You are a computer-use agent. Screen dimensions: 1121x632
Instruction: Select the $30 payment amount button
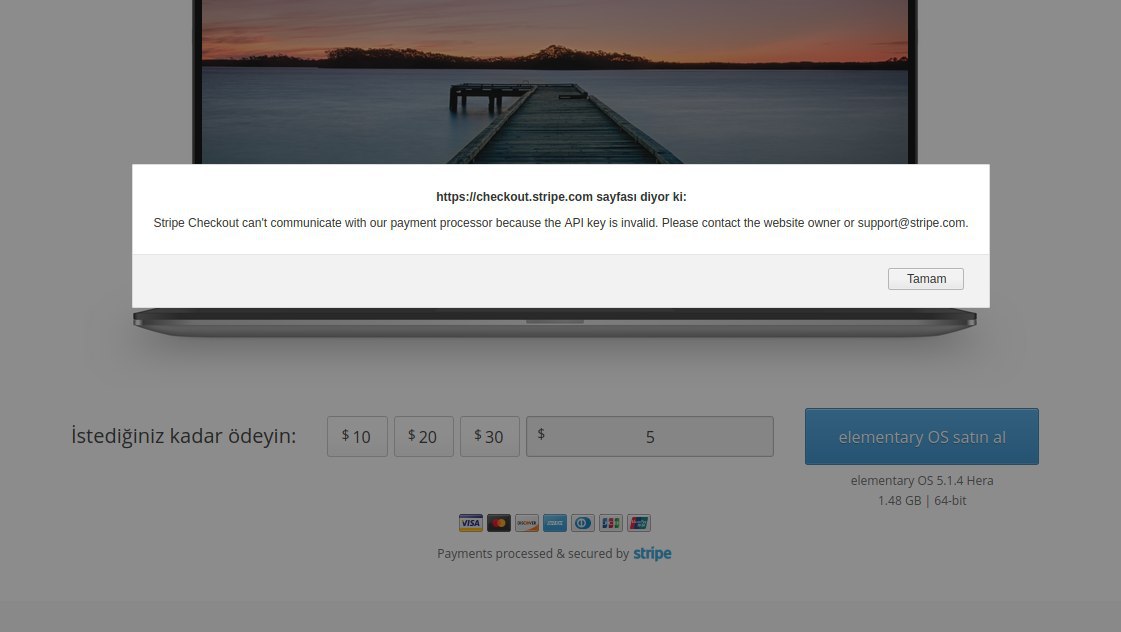coord(490,436)
